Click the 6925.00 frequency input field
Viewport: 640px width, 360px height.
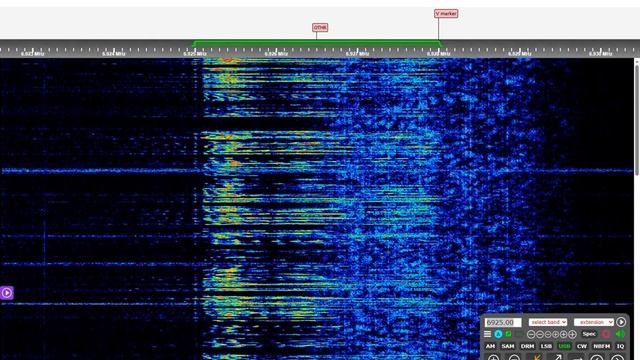503,322
